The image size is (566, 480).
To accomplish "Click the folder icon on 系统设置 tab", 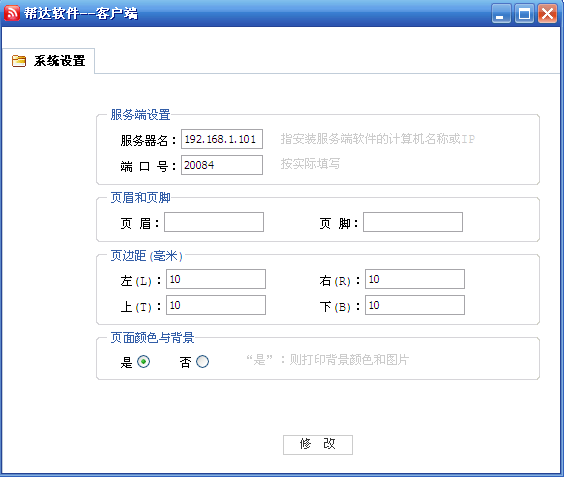I will tap(19, 61).
